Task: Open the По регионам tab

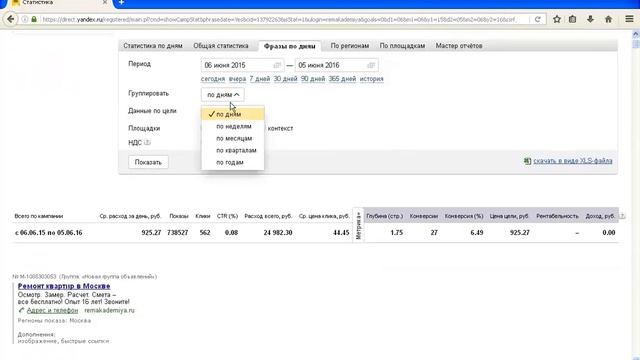Action: click(x=350, y=46)
